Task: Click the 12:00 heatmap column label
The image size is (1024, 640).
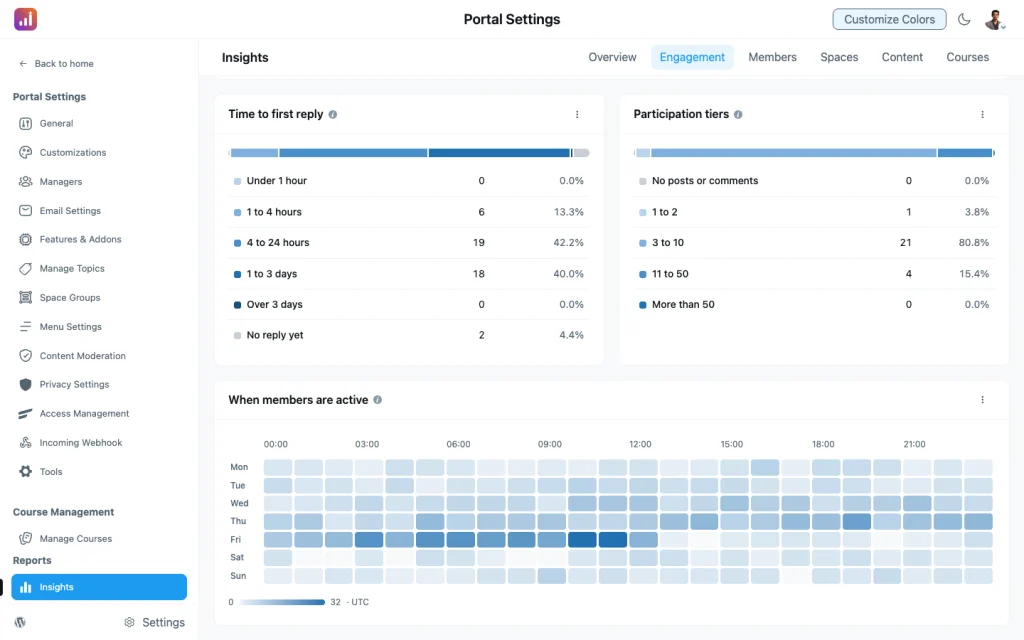Action: tap(640, 444)
